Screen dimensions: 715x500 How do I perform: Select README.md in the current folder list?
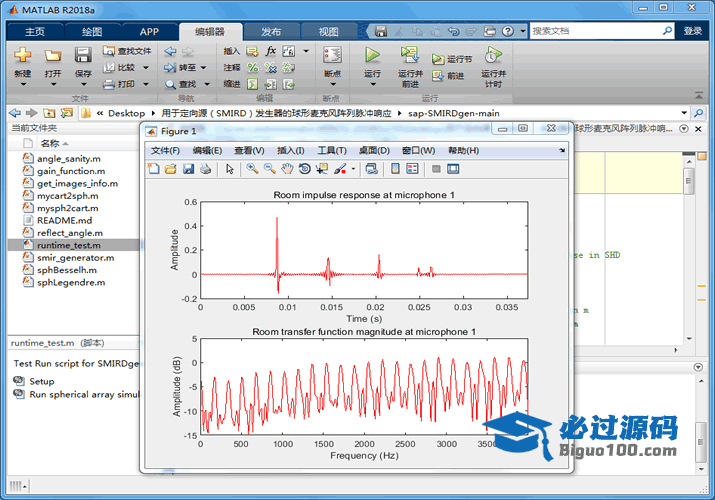[64, 220]
